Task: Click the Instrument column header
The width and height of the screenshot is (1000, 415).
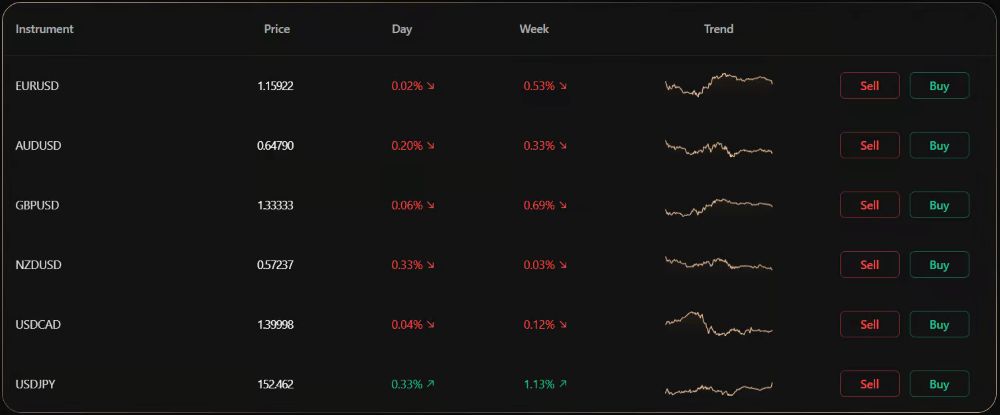Action: pyautogui.click(x=45, y=29)
